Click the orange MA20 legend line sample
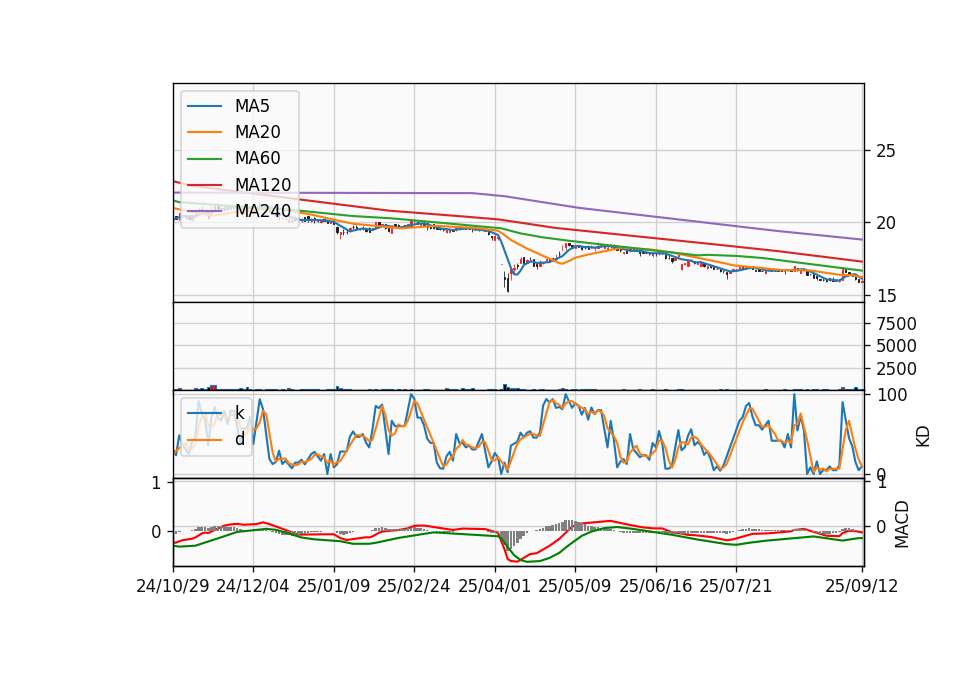This screenshot has width=960, height=690. (204, 132)
